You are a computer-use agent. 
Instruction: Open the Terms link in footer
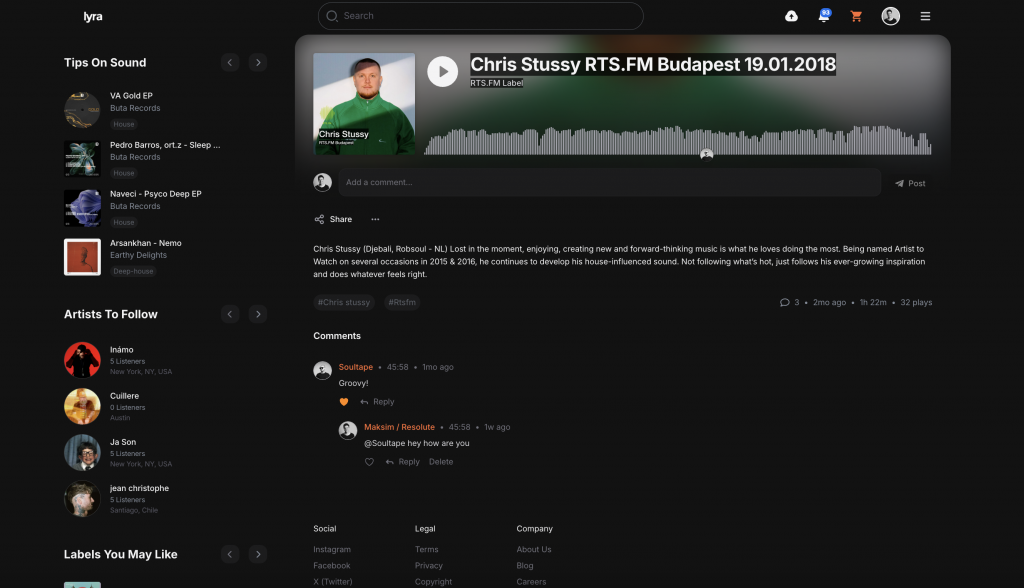pos(426,549)
